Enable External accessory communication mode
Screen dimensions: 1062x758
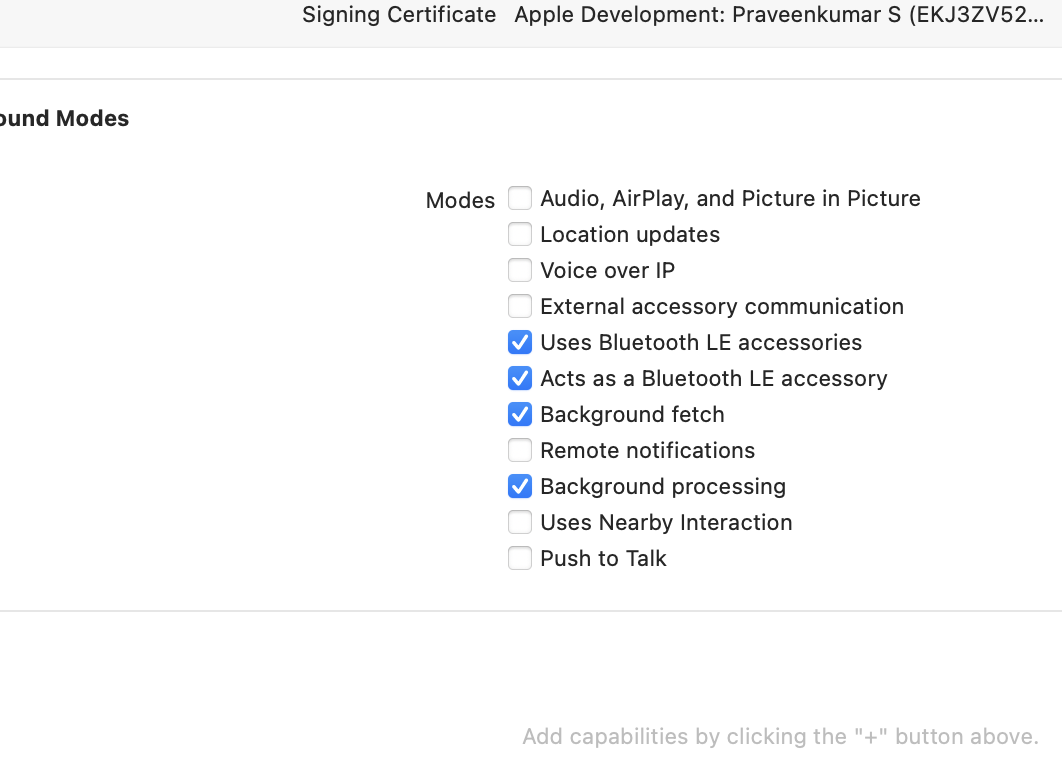point(520,306)
